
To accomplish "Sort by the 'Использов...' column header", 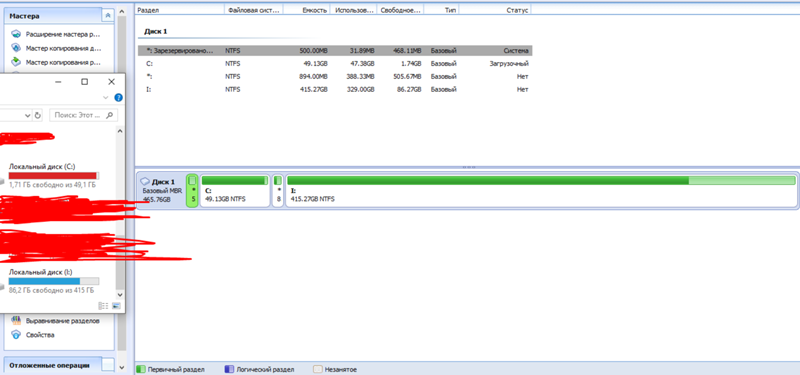I will pyautogui.click(x=354, y=10).
